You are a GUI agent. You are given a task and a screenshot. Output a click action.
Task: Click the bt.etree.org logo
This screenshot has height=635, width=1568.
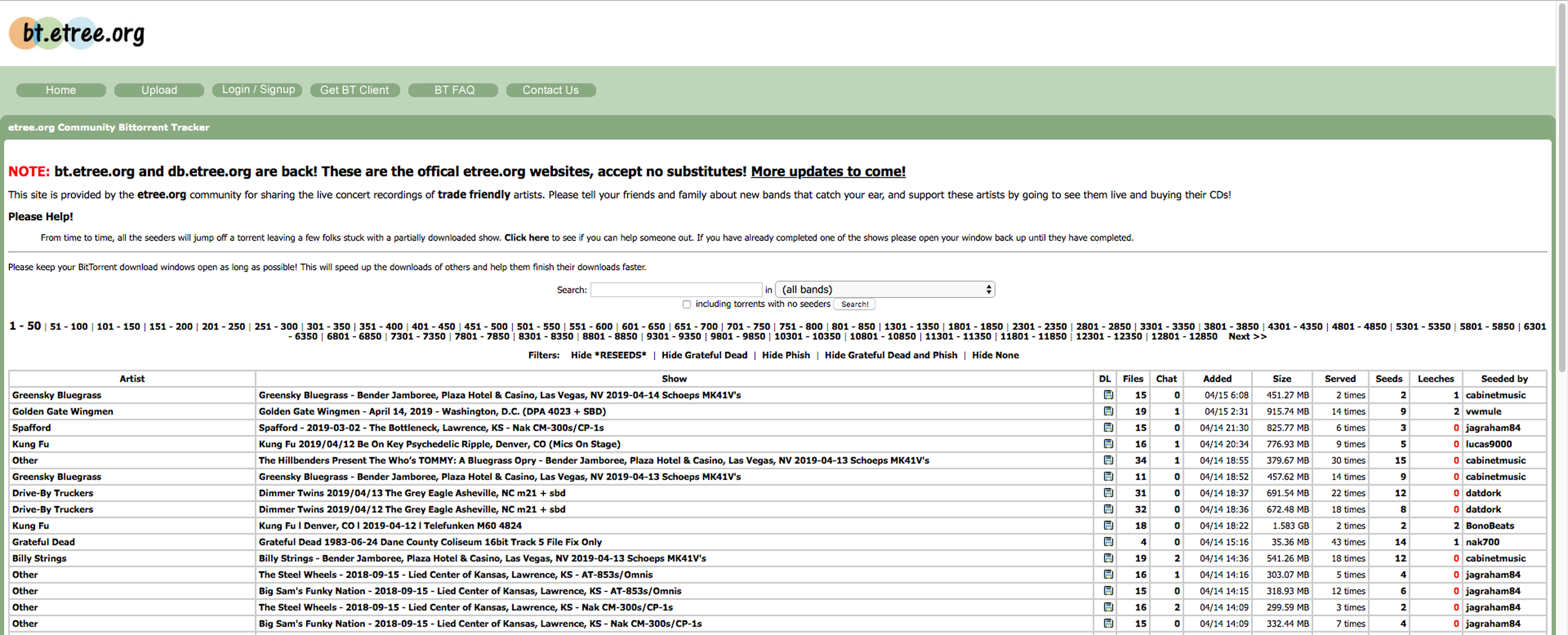pyautogui.click(x=77, y=33)
